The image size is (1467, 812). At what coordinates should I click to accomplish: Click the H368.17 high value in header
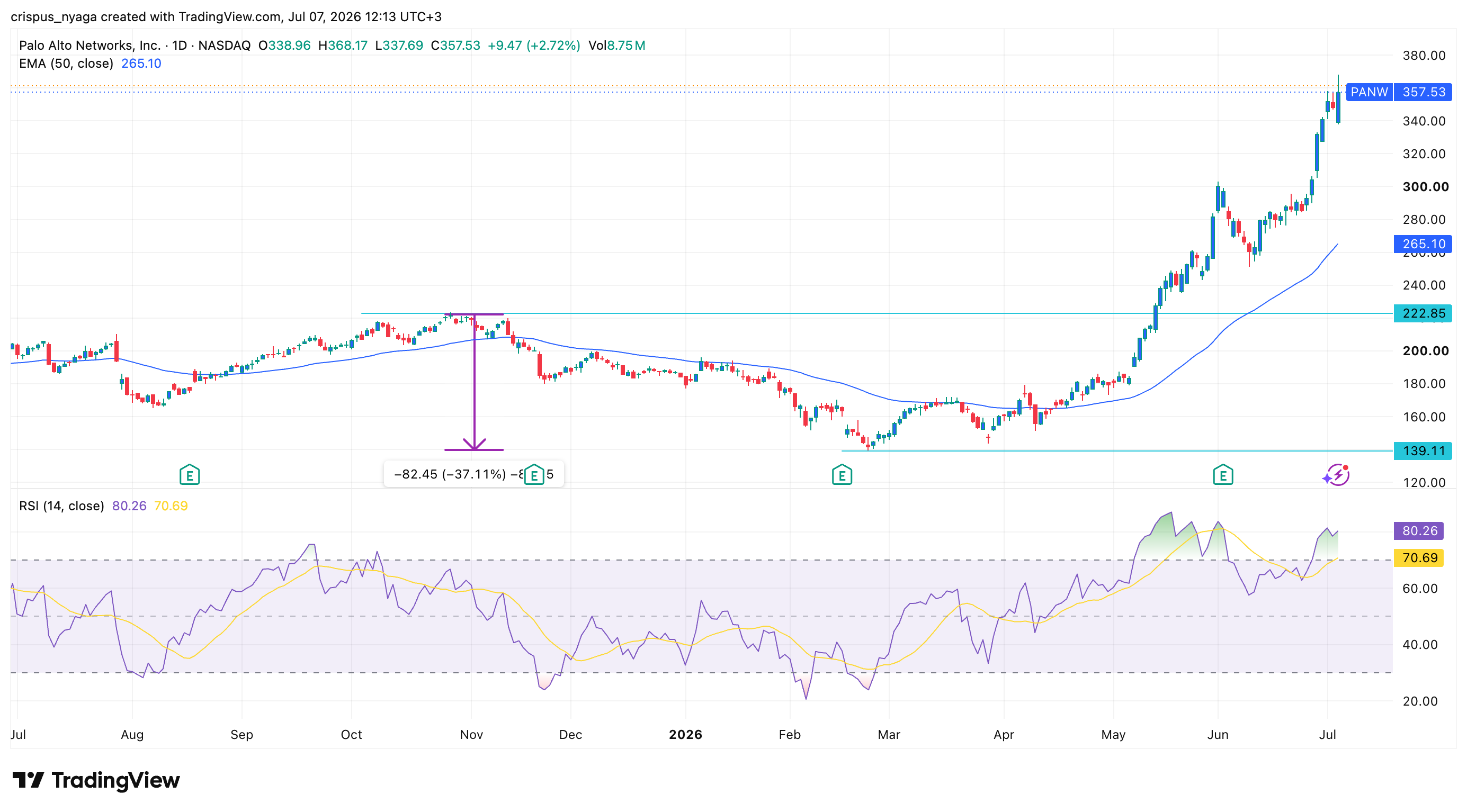coord(343,46)
